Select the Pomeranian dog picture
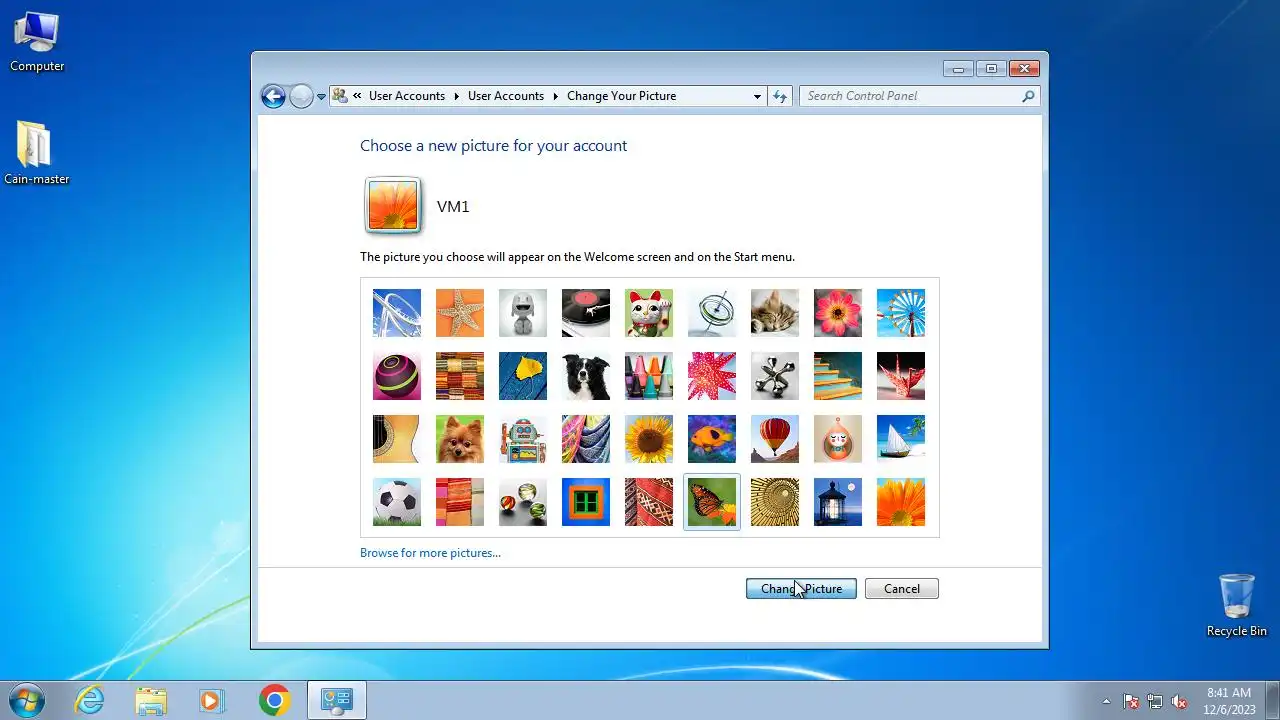The image size is (1280, 720). point(460,439)
